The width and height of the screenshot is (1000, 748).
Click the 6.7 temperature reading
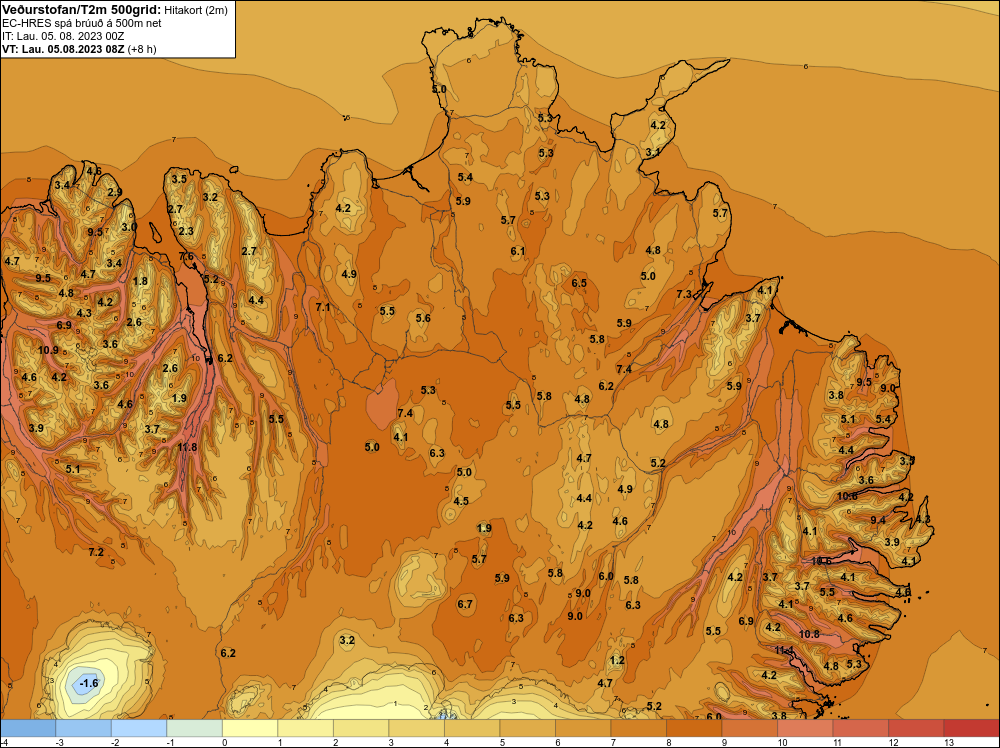coord(465,604)
